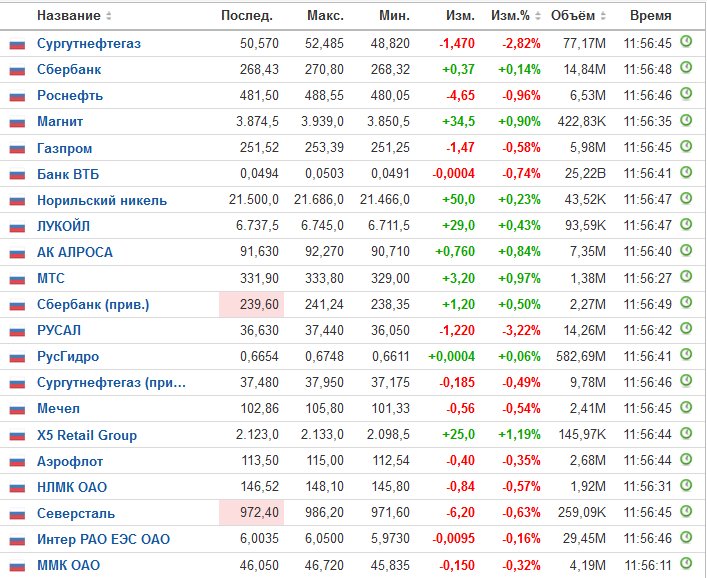Open the НЛМК ОАО stock link
This screenshot has width=707, height=578.
[x=72, y=487]
